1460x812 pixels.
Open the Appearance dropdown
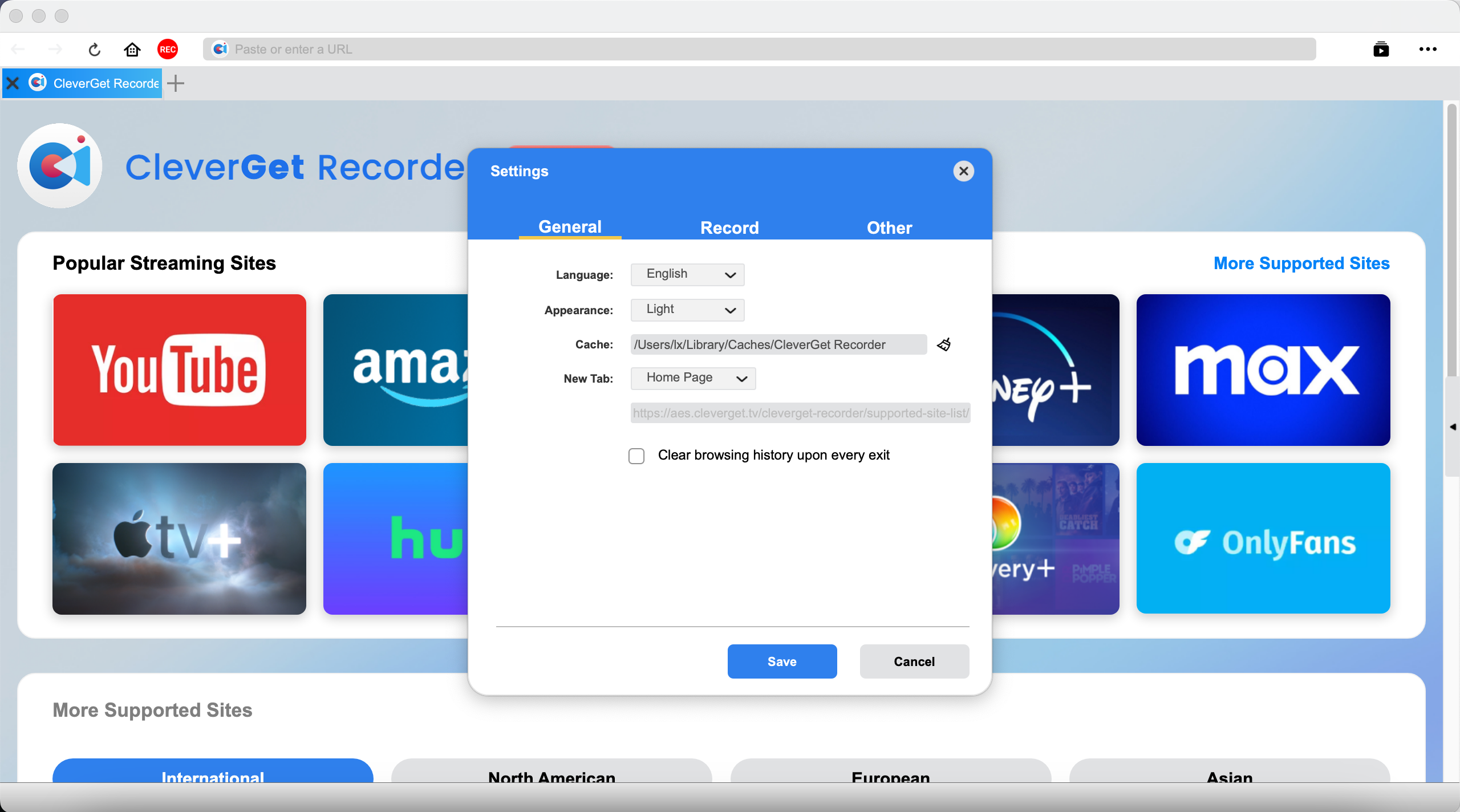687,310
